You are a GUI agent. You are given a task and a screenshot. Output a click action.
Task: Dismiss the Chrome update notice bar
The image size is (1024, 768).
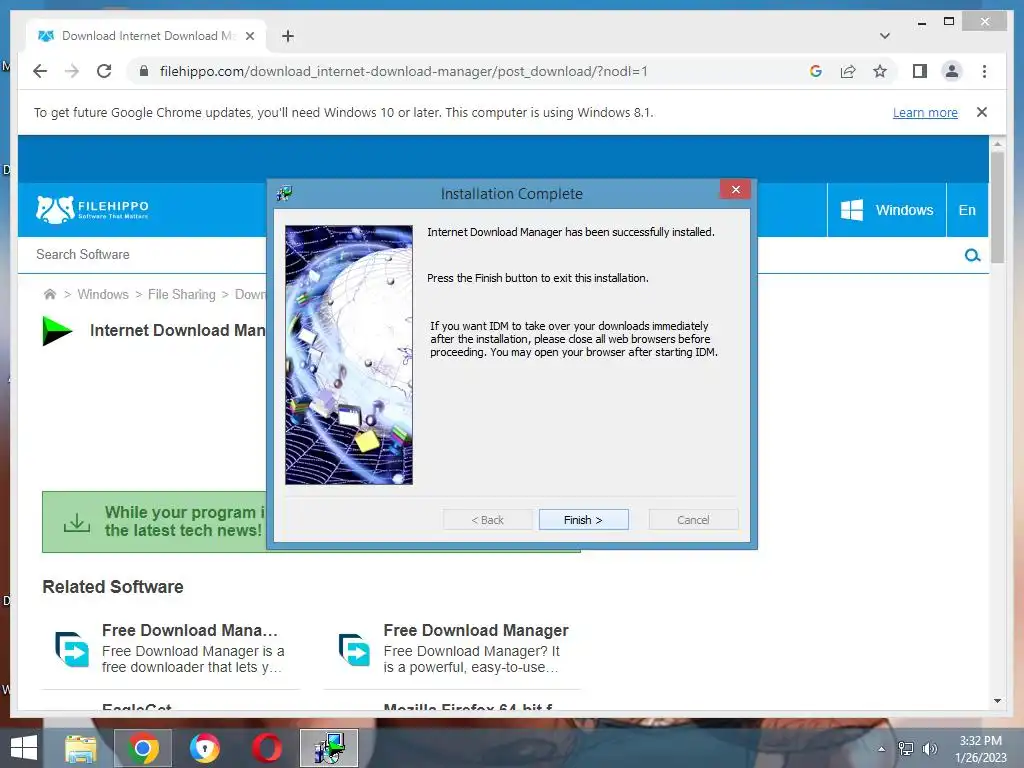[982, 112]
